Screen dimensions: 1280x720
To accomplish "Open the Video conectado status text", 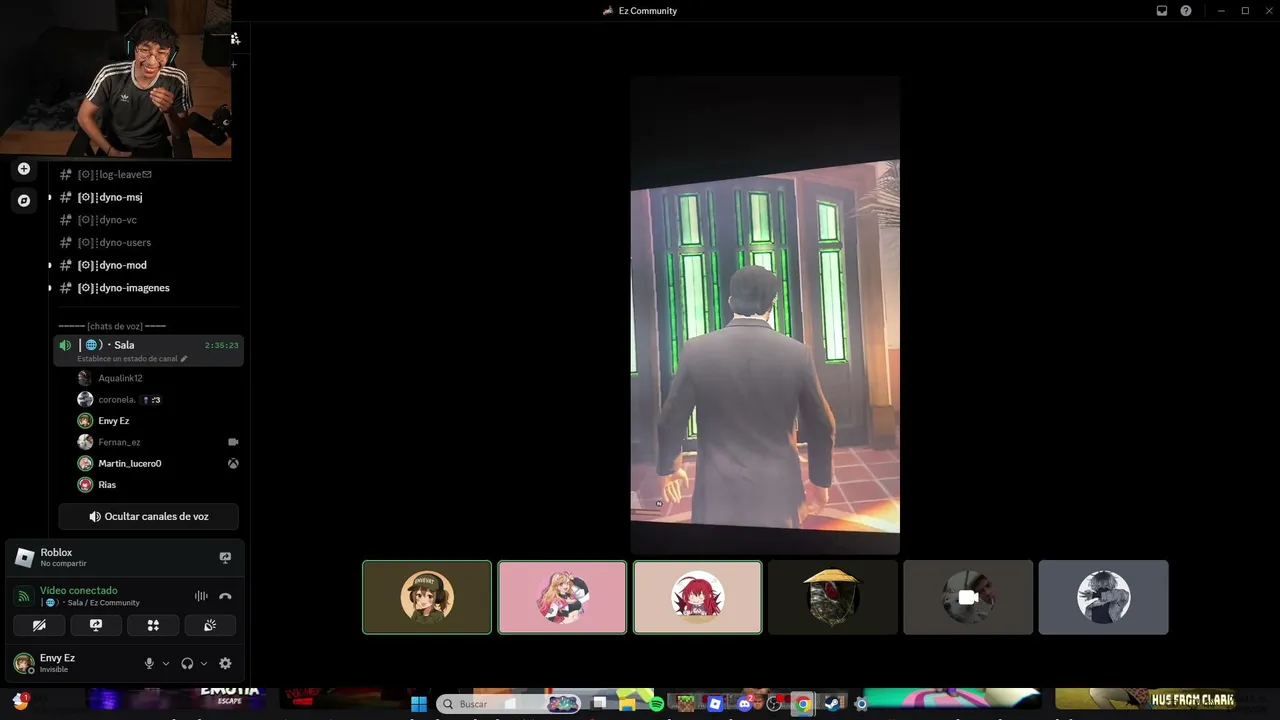I will pos(79,591).
